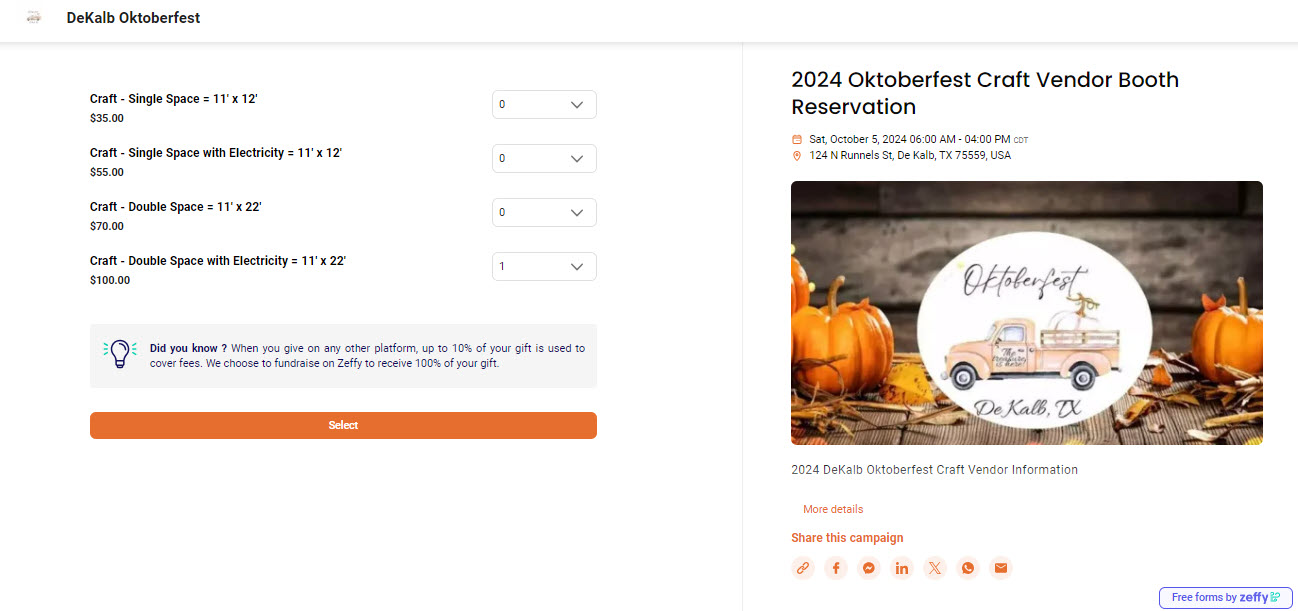The height and width of the screenshot is (611, 1298).
Task: Click the Free forms by Zeffy badge
Action: [1225, 597]
